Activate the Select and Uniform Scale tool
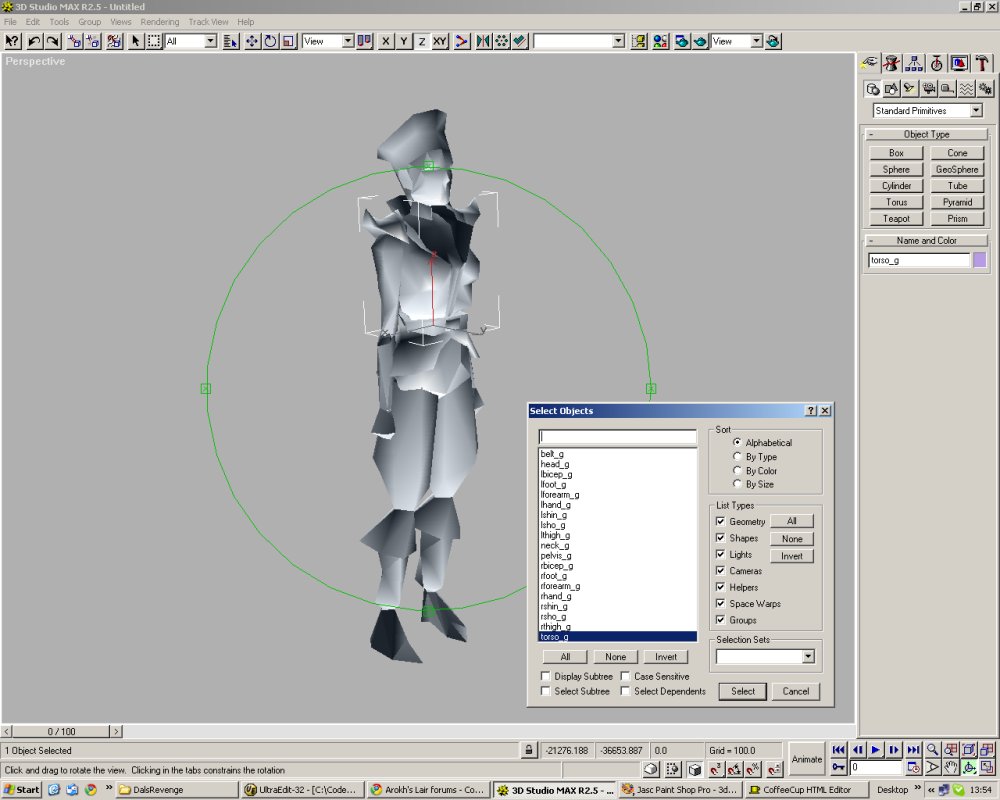This screenshot has width=1000, height=800. click(289, 41)
